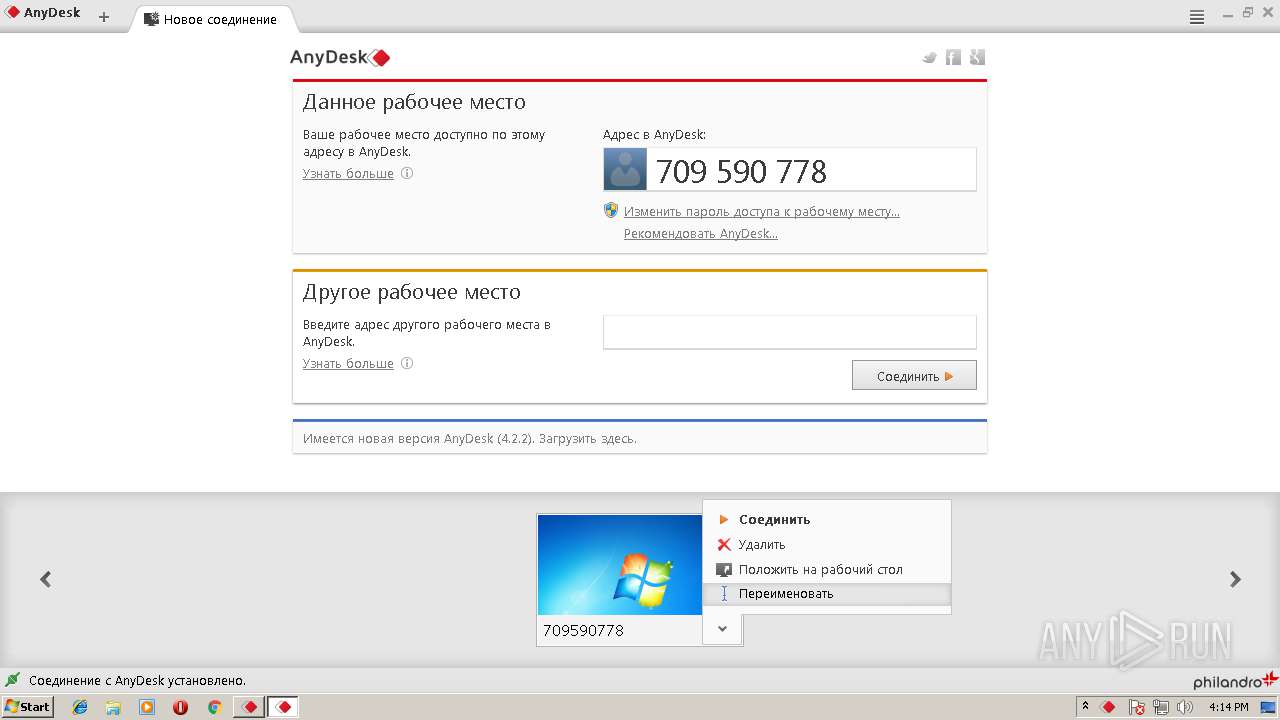
Task: Click the shield icon beside password link
Action: [611, 210]
